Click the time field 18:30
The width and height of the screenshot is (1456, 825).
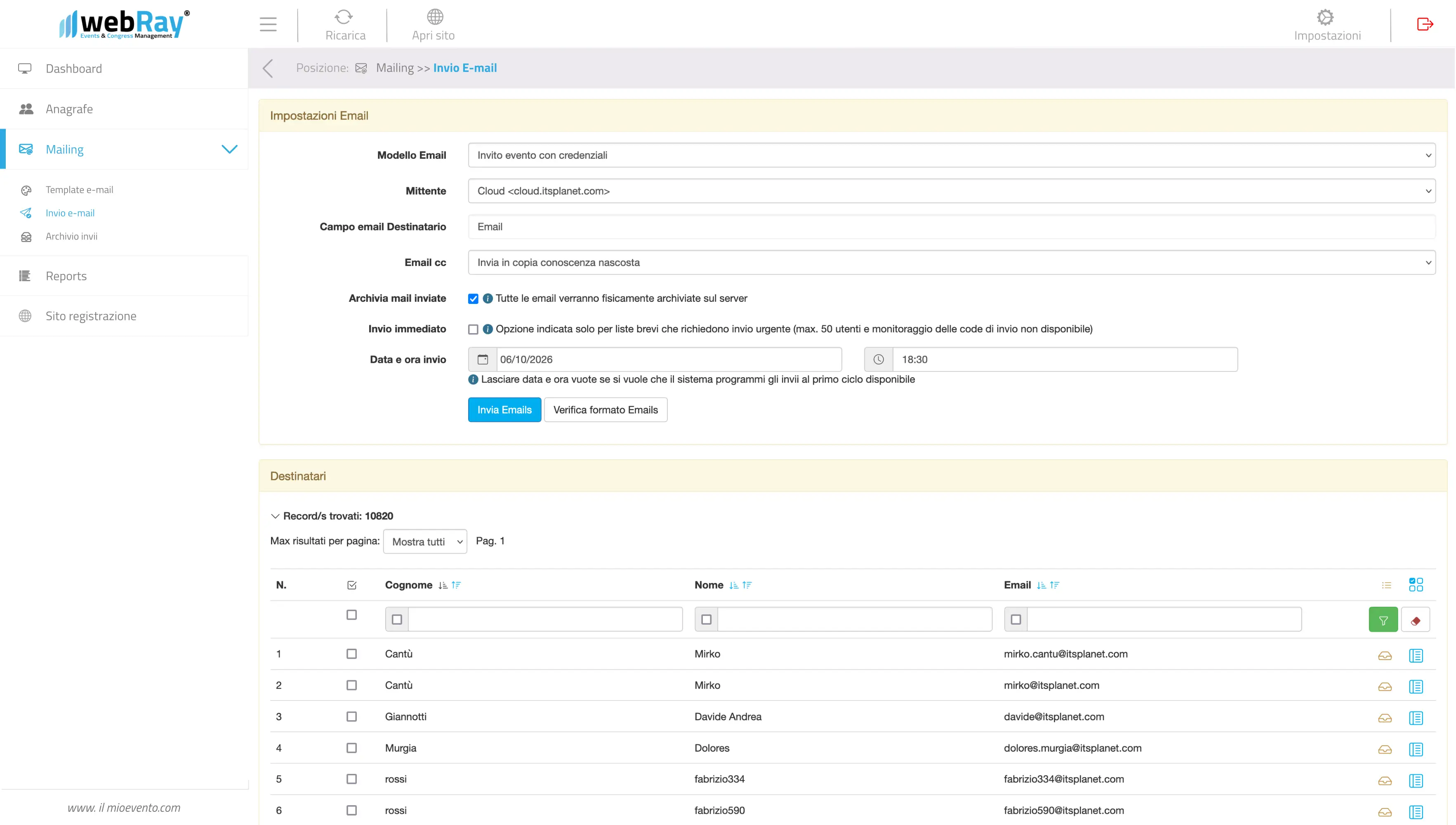point(1065,359)
